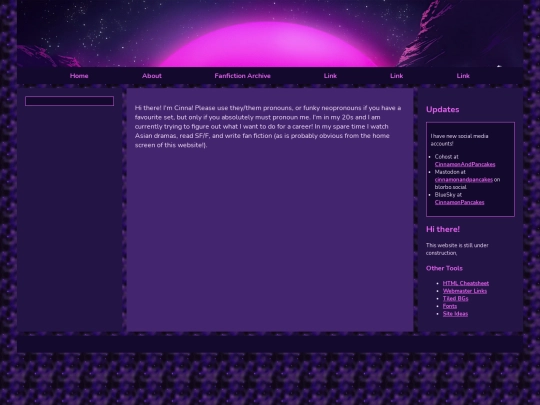Click 'This website is still under construction' text
540x405 pixels.
tap(457, 249)
